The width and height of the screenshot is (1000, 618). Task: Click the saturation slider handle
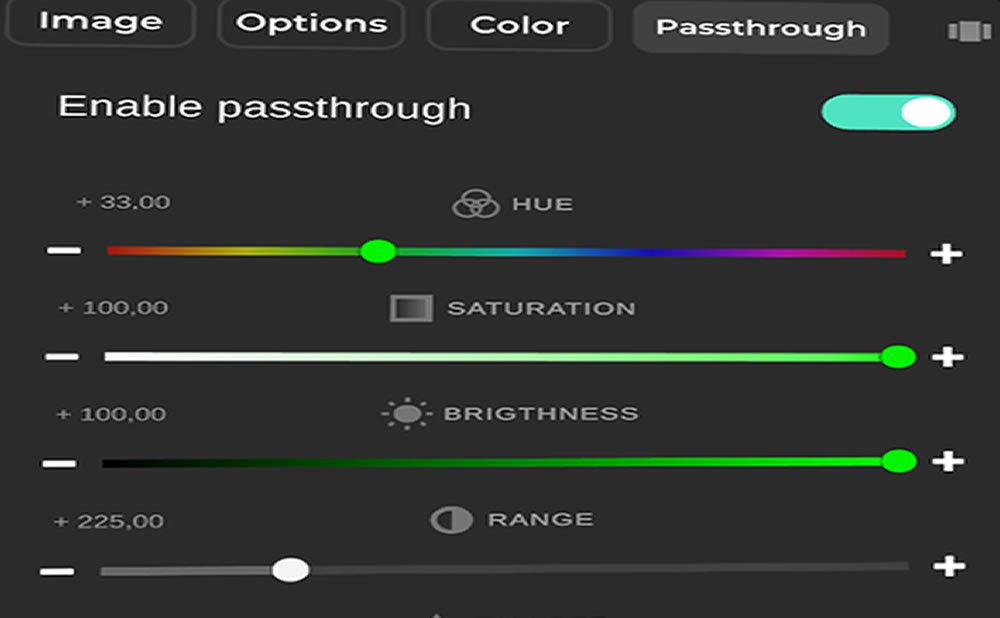coord(898,356)
